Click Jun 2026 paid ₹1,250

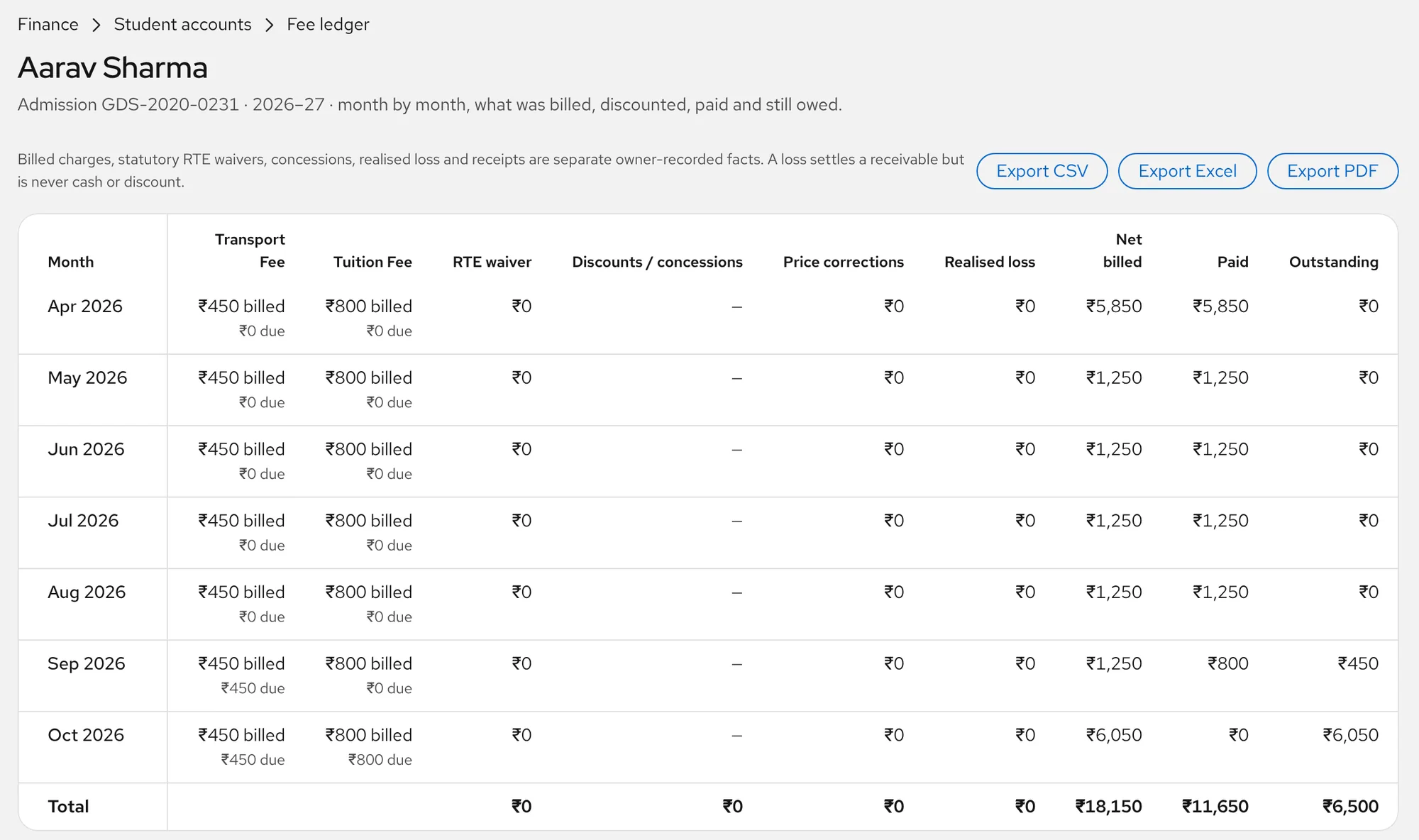tap(1220, 449)
